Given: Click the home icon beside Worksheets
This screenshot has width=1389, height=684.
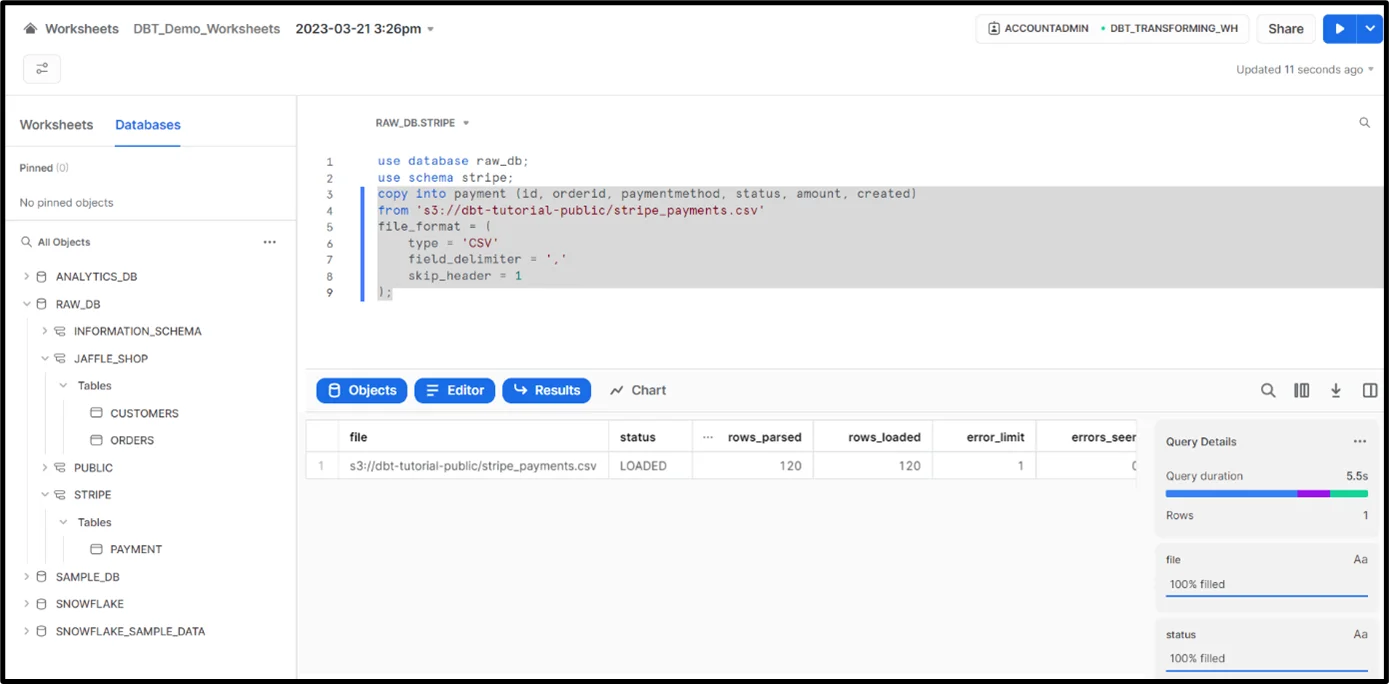Looking at the screenshot, I should click(30, 29).
